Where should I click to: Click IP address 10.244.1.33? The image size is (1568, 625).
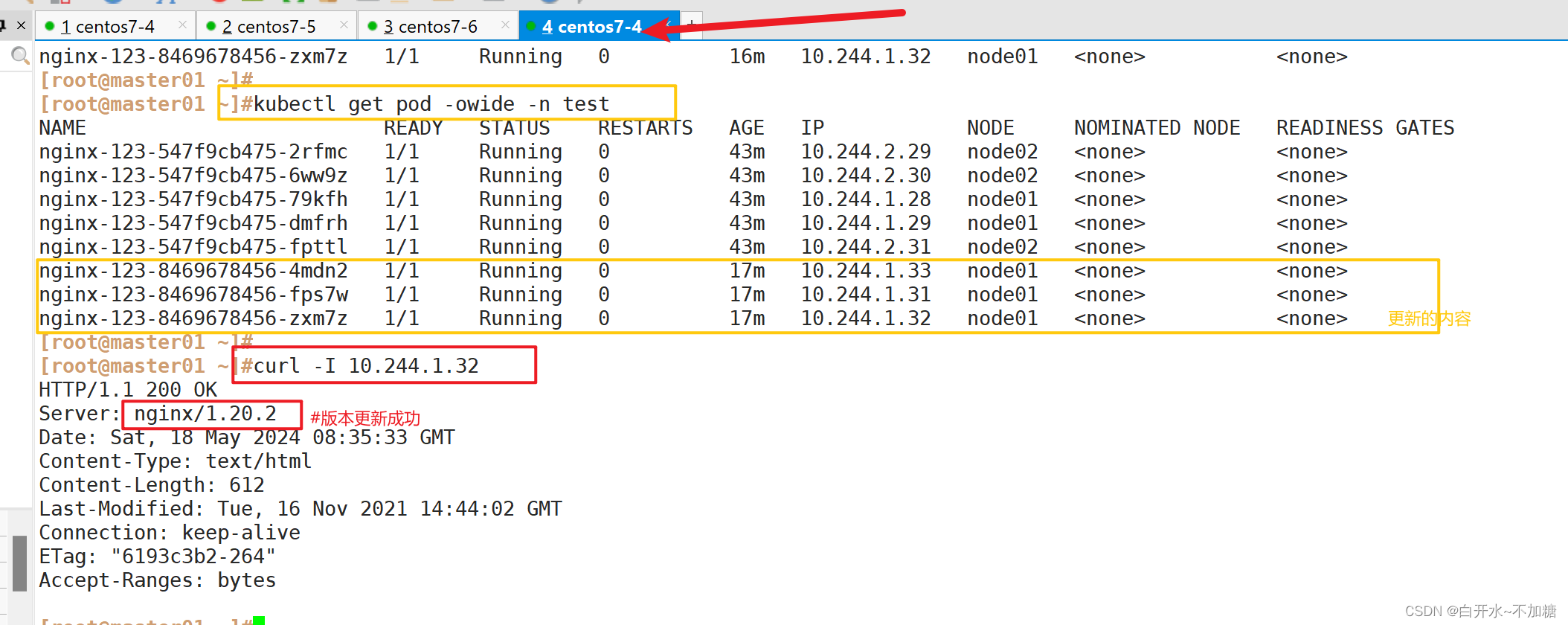pyautogui.click(x=866, y=271)
